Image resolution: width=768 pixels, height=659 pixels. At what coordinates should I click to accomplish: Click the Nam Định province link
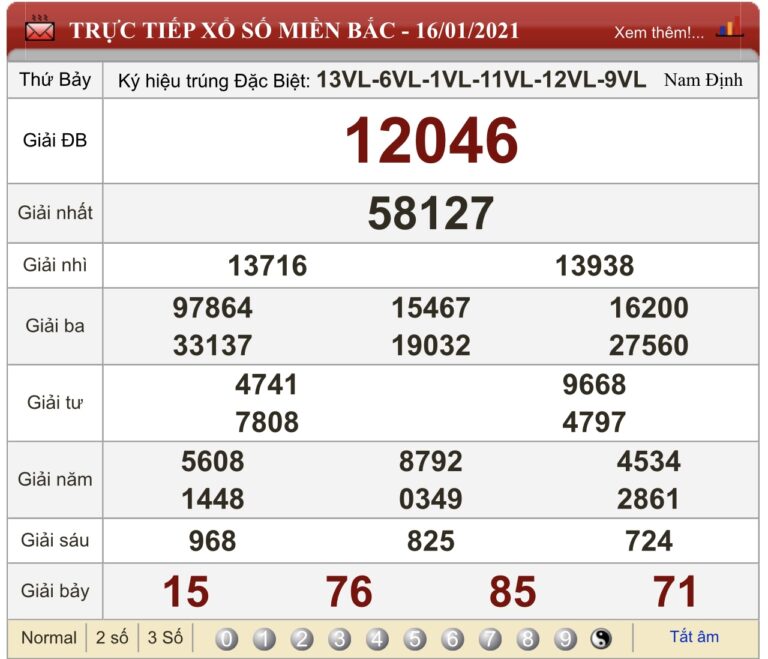(703, 80)
